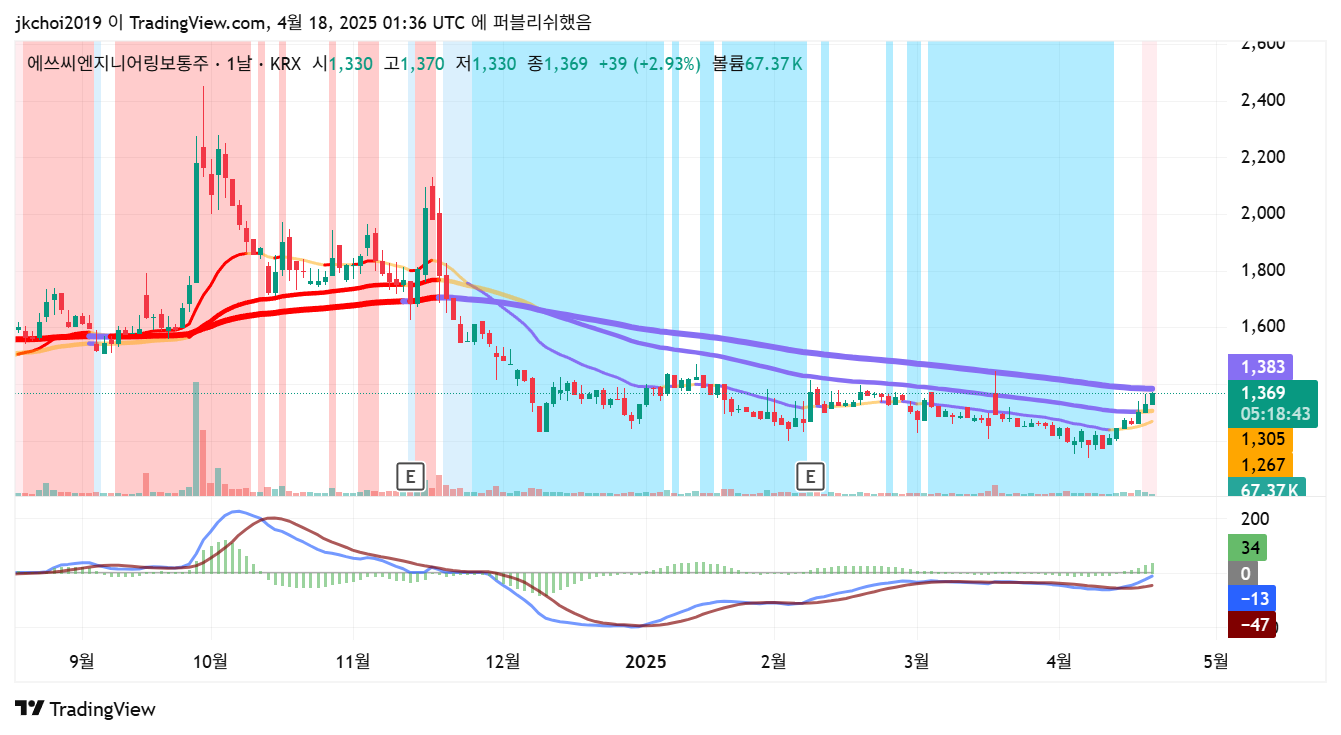Click the +39 (+2.93%) change value
This screenshot has width=1341, height=735.
(650, 64)
